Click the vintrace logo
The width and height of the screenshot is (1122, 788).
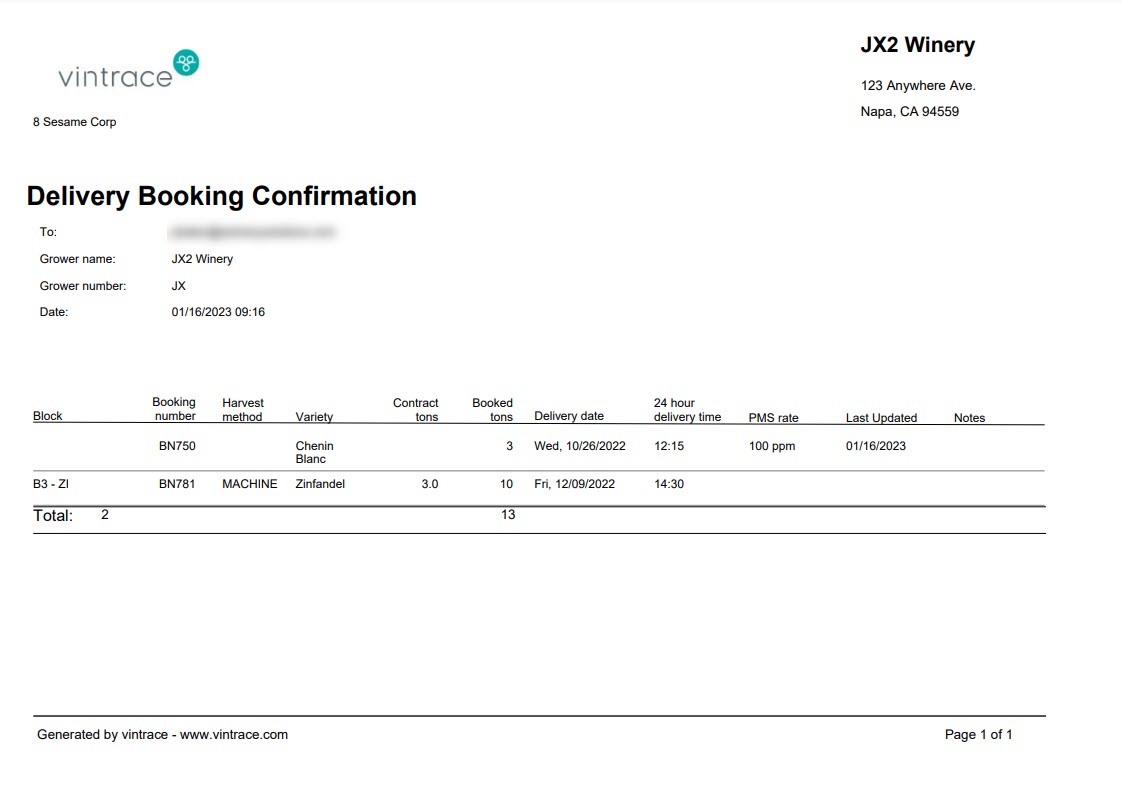[124, 70]
